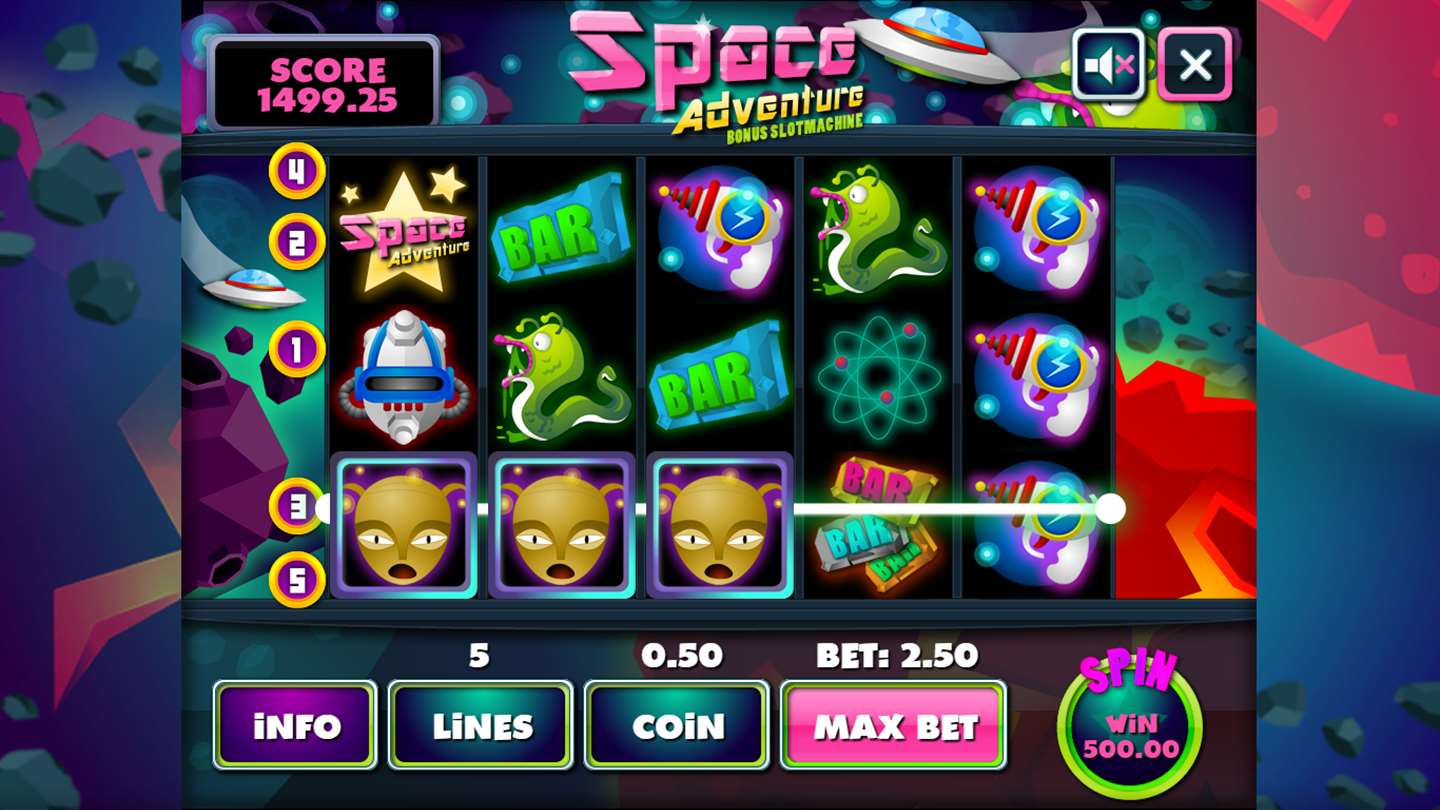
Task: Select the MAX BET button
Action: [893, 725]
